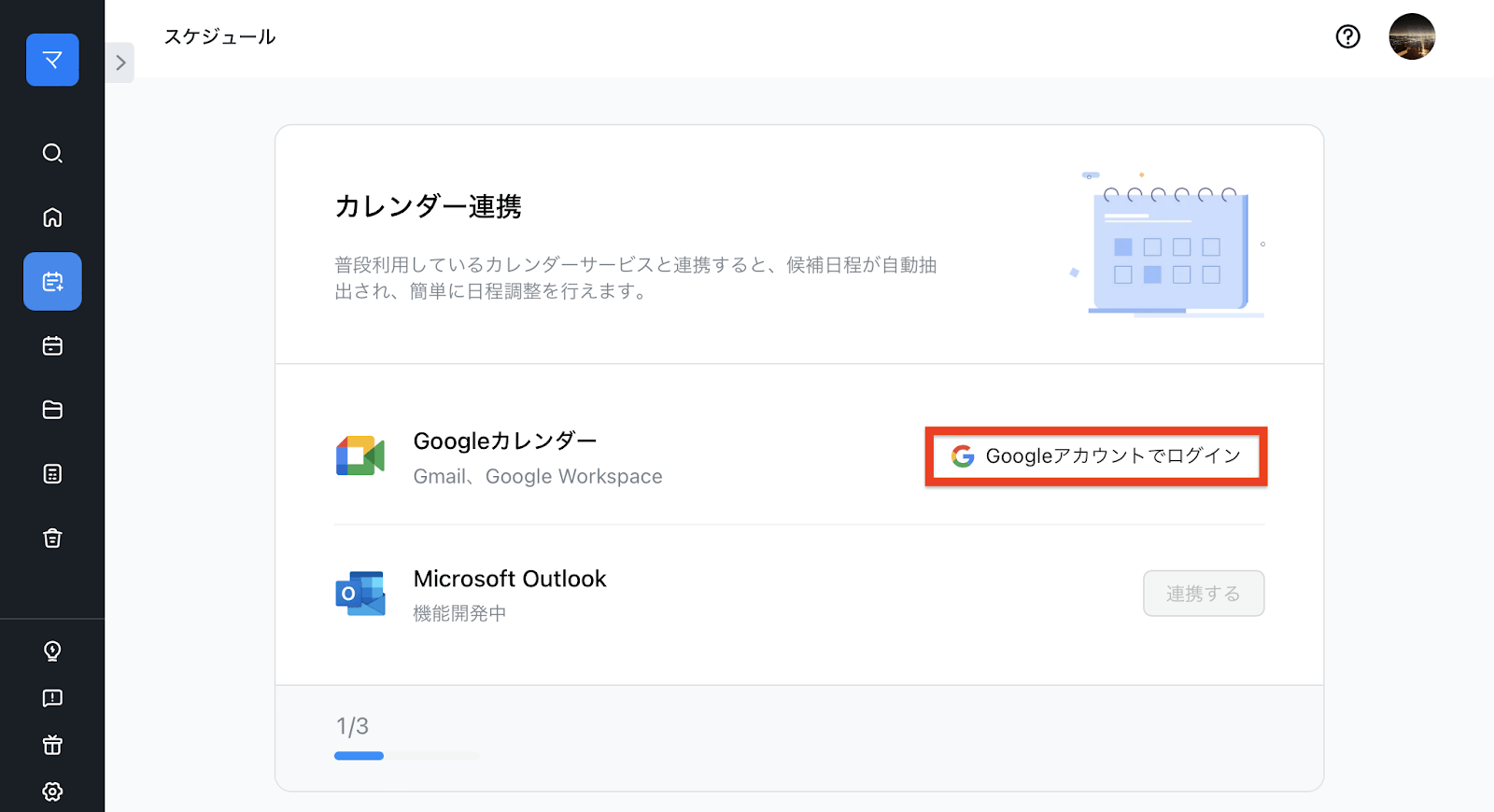1494x812 pixels.
Task: Click Googleアカウントでログイン button
Action: coord(1096,456)
